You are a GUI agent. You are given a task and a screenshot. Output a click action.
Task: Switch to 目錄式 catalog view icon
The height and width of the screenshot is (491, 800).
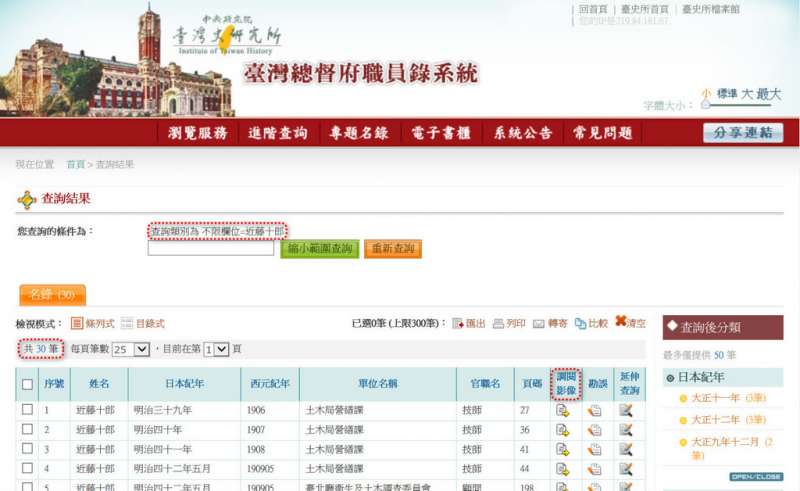[x=127, y=323]
